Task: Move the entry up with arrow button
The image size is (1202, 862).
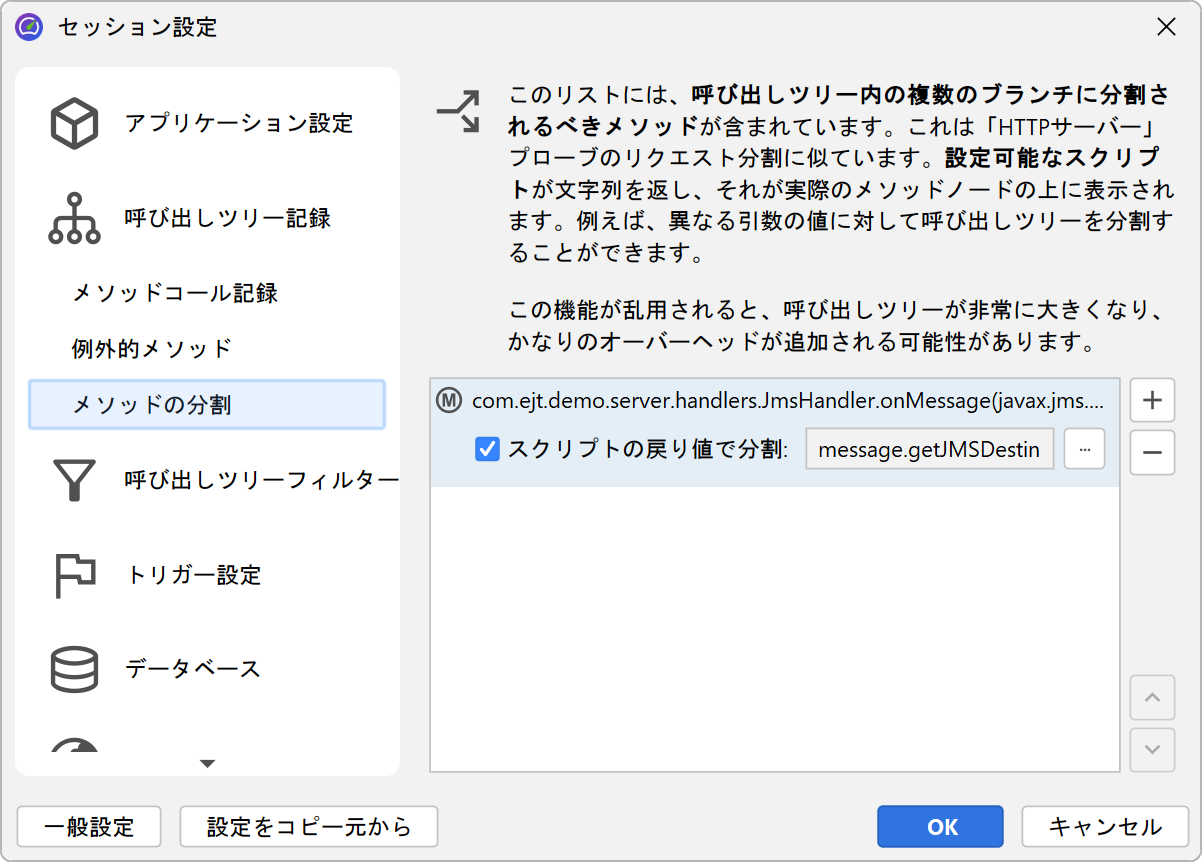Action: [1152, 698]
